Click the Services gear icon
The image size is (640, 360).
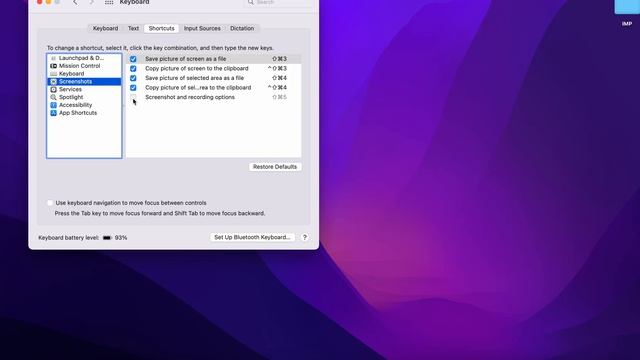click(x=53, y=89)
